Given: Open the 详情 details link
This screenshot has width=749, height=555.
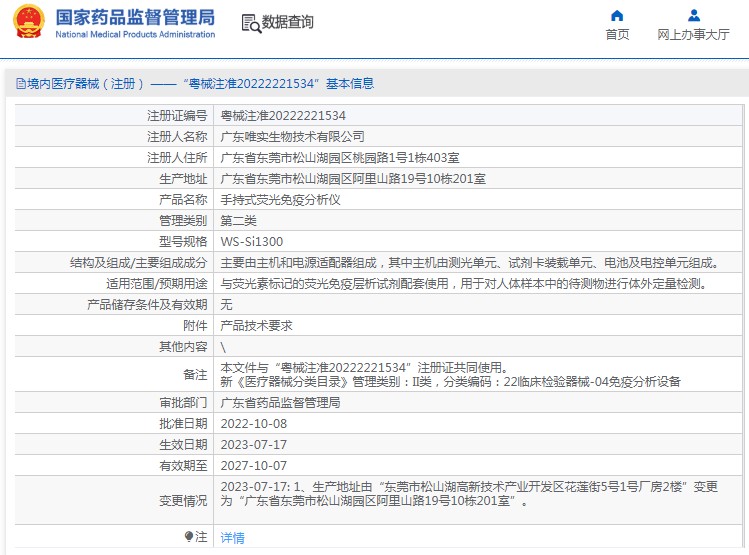Looking at the screenshot, I should point(232,538).
